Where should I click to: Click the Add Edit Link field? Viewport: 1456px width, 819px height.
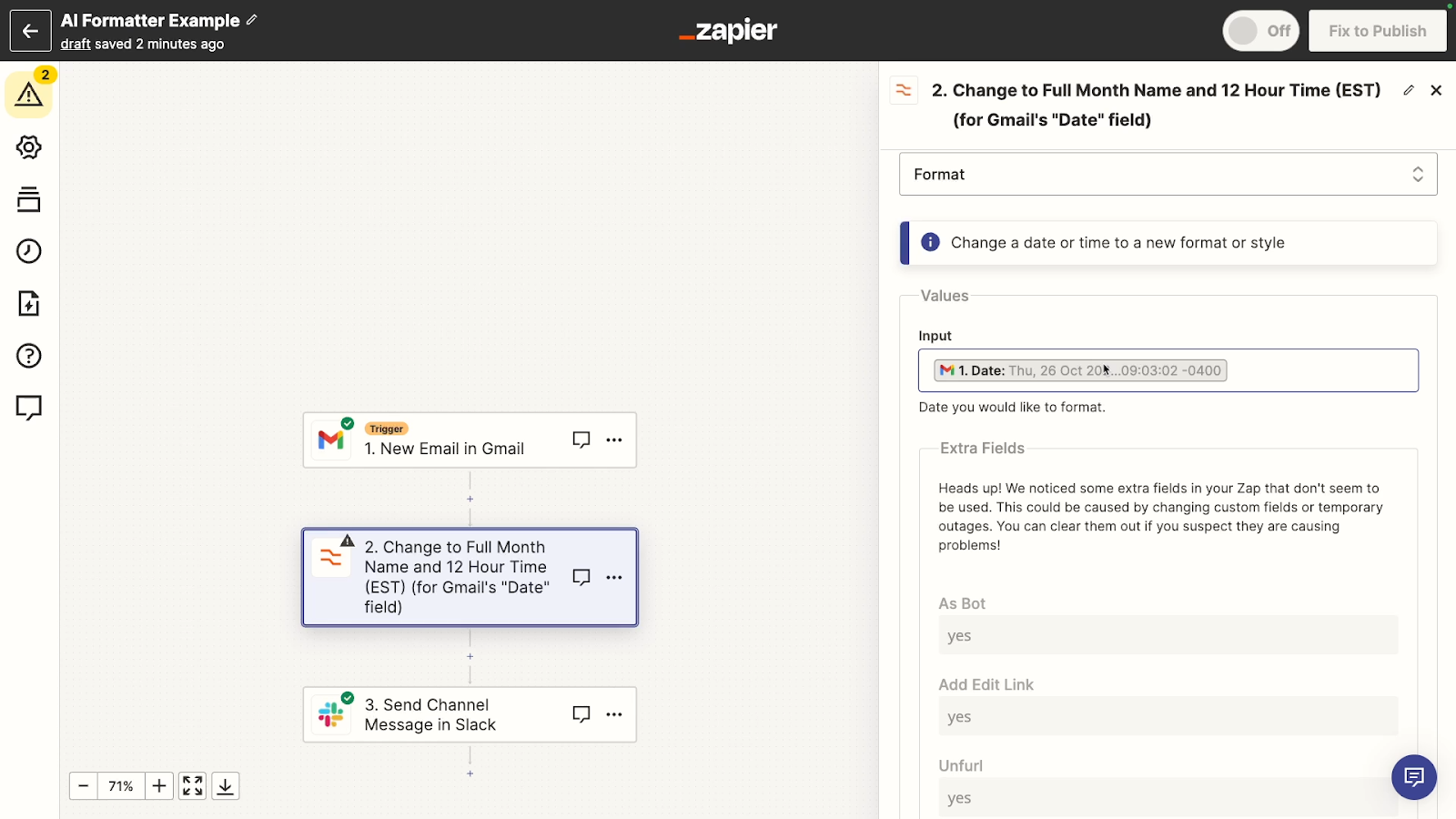(1168, 716)
